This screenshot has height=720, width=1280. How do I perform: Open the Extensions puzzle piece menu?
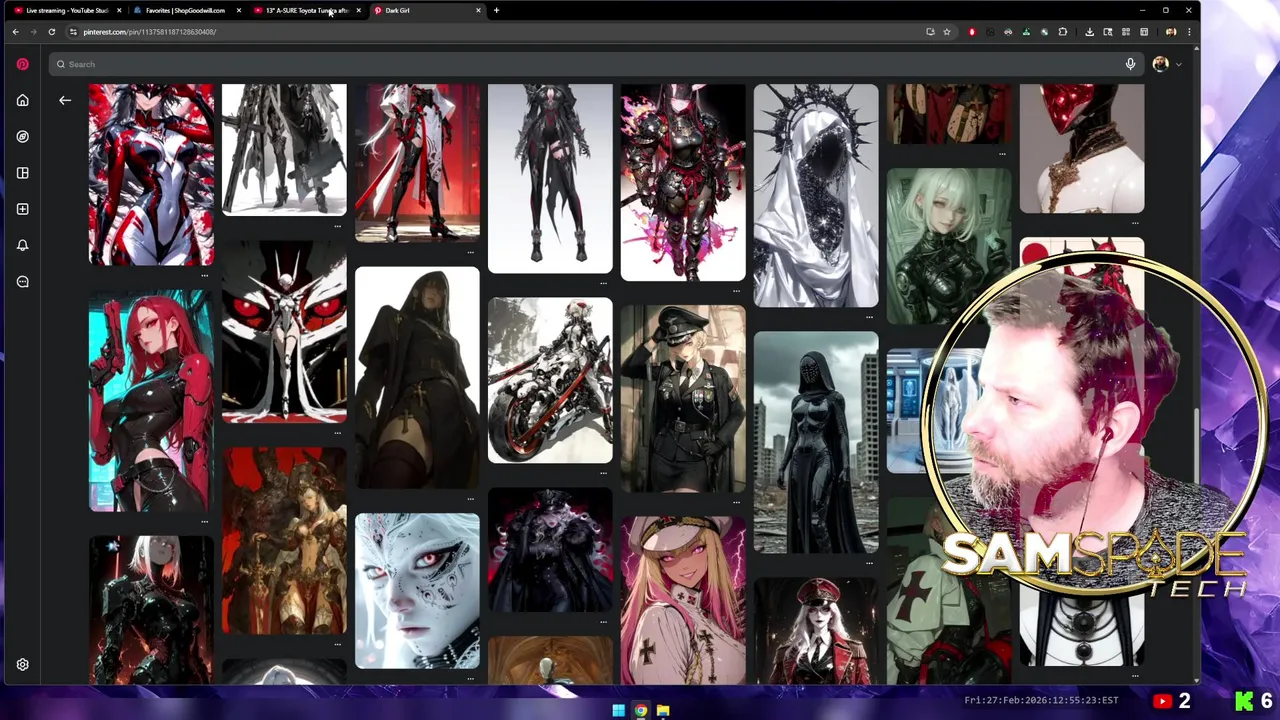coord(1062,32)
